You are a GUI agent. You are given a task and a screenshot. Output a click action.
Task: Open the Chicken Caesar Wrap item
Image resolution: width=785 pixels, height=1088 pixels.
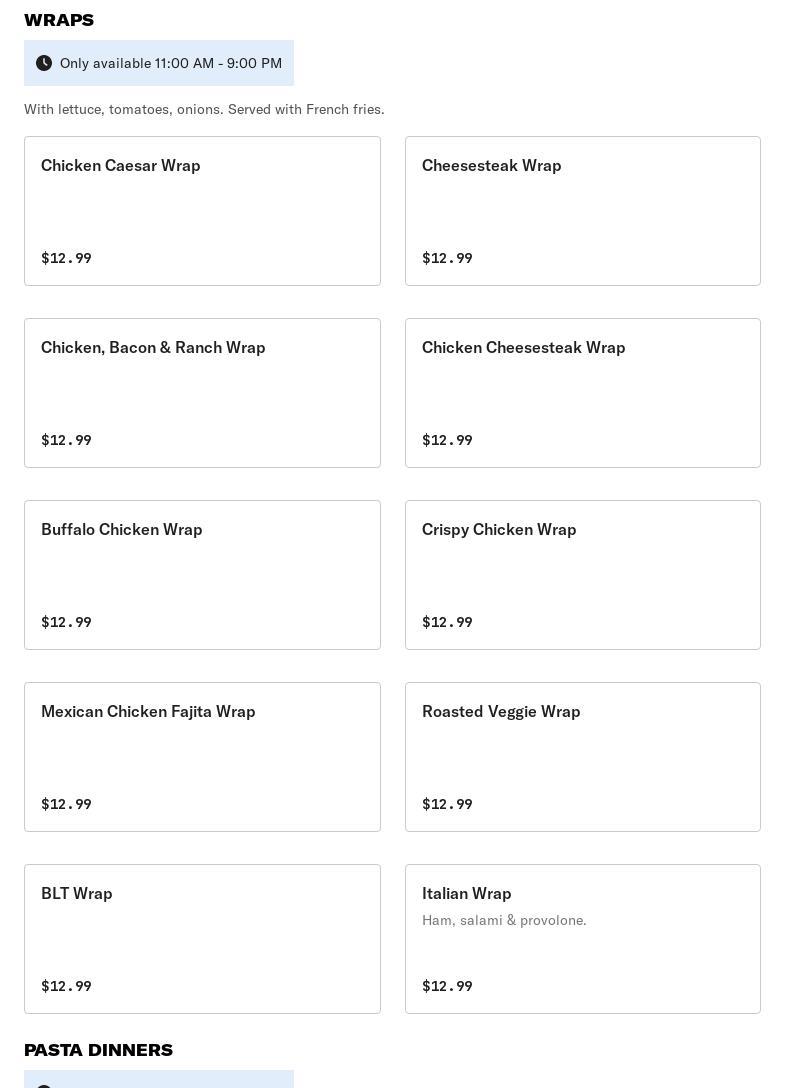[x=202, y=211]
